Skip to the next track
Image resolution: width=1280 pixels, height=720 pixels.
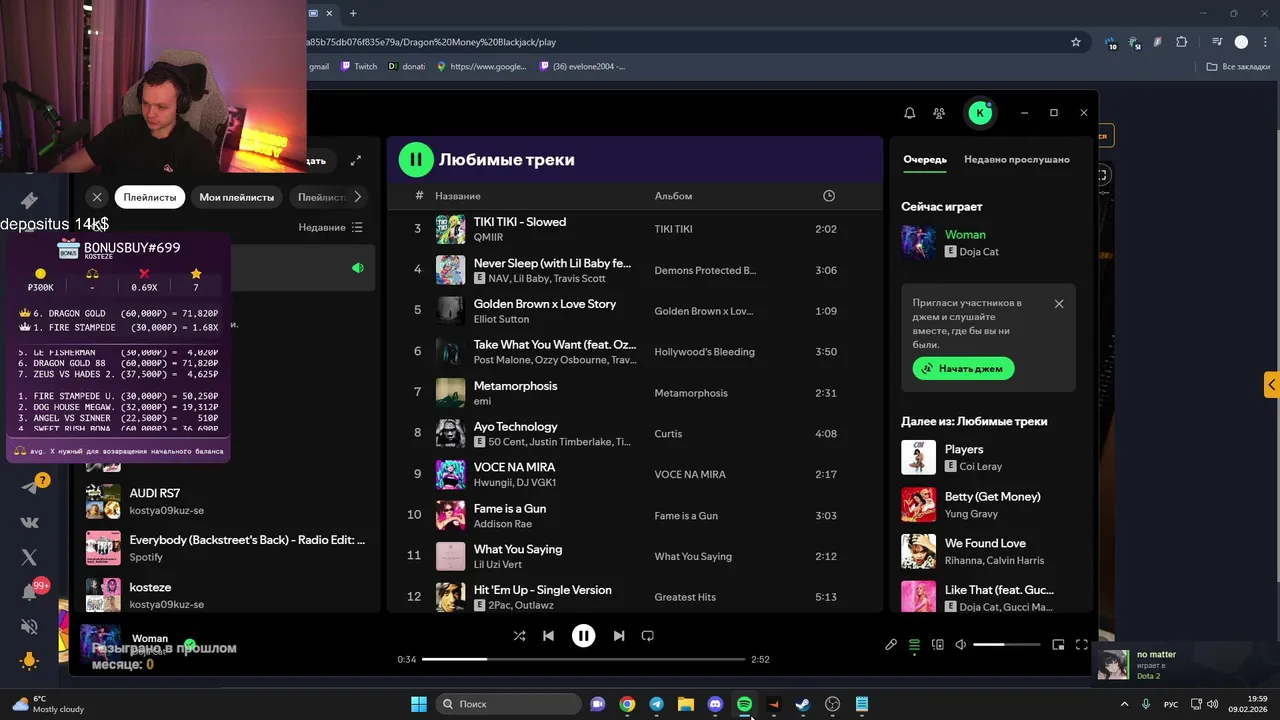pos(619,635)
